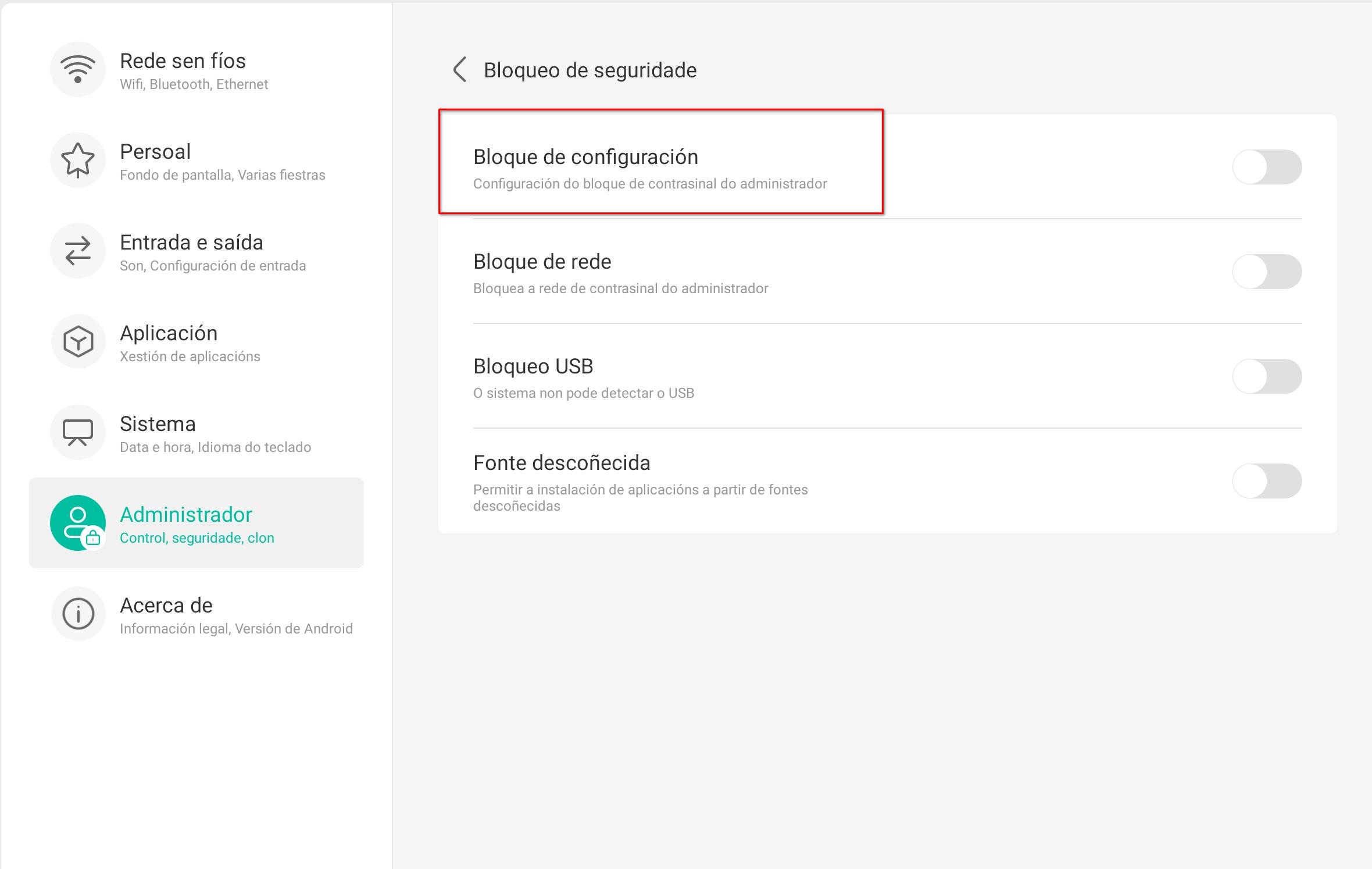Switch to the Sistema settings section

(158, 423)
